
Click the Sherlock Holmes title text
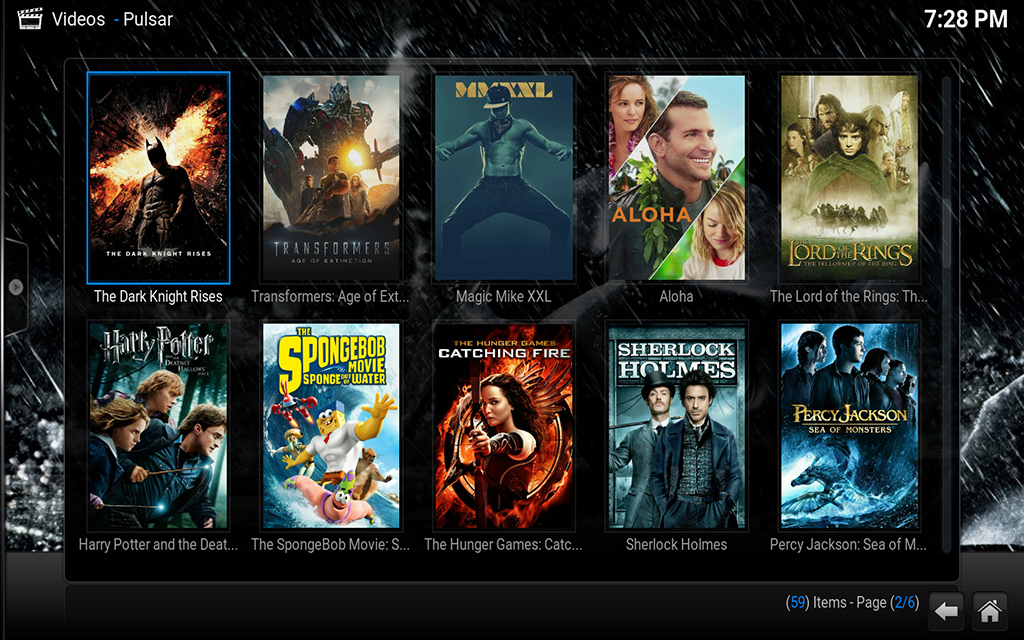676,545
